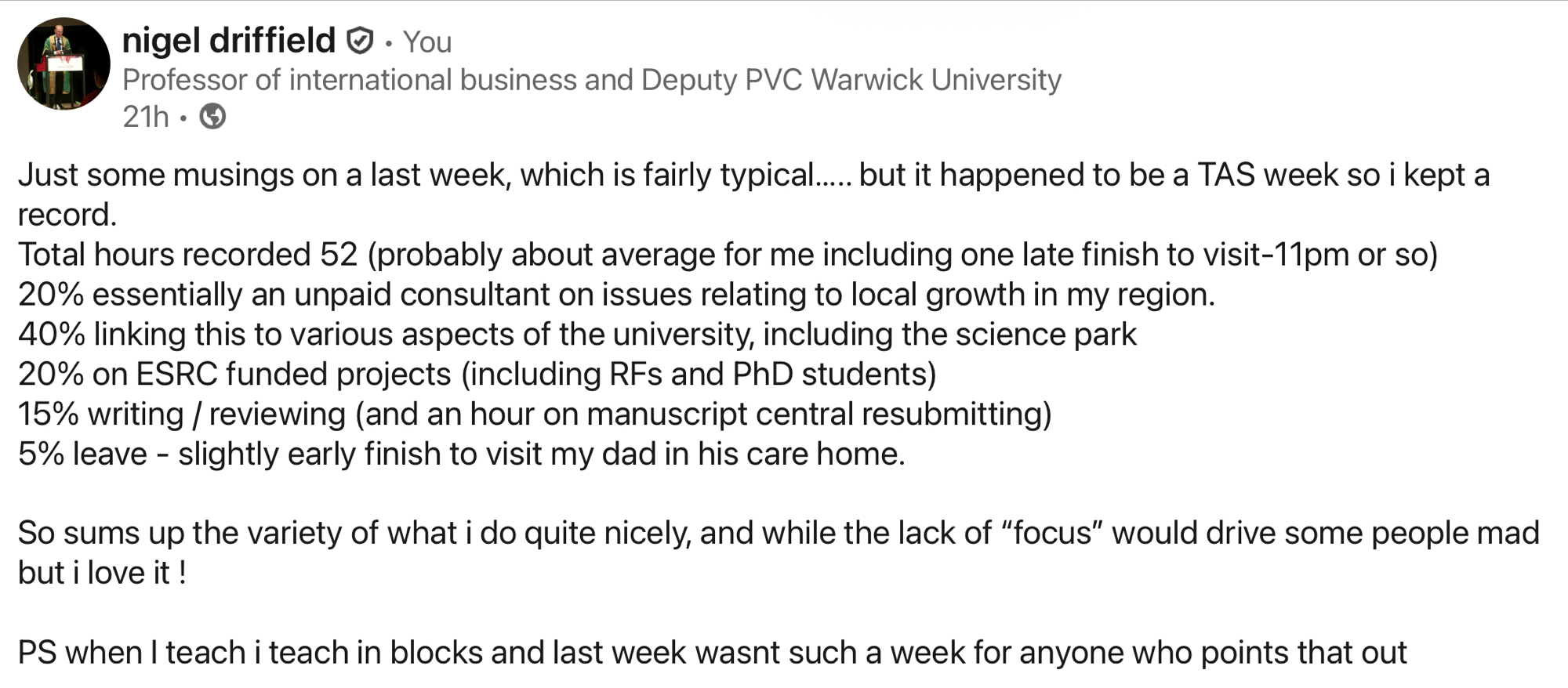Click the "20% on ESRC funded projects" line
The width and height of the screenshot is (1568, 688).
(477, 375)
